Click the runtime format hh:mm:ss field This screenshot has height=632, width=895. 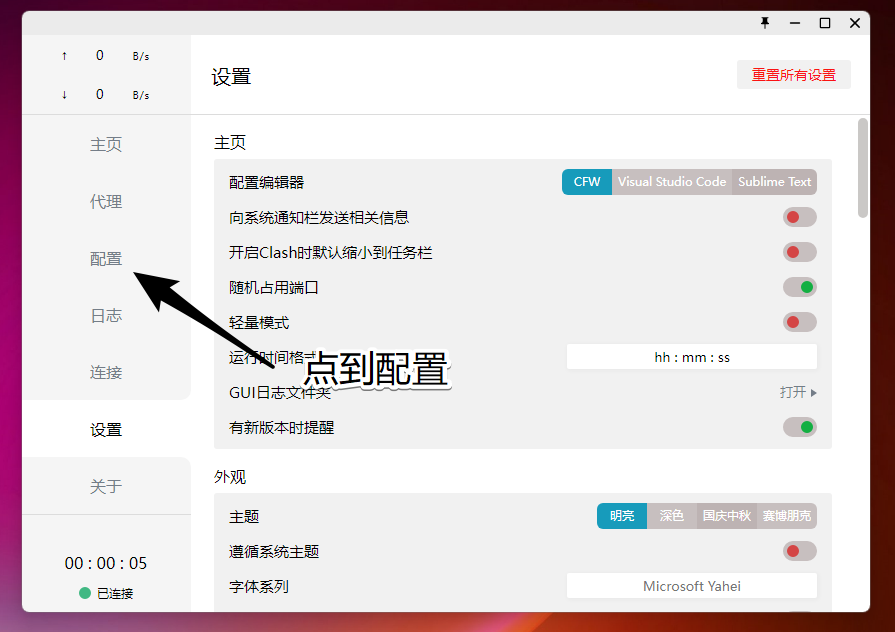tap(691, 357)
